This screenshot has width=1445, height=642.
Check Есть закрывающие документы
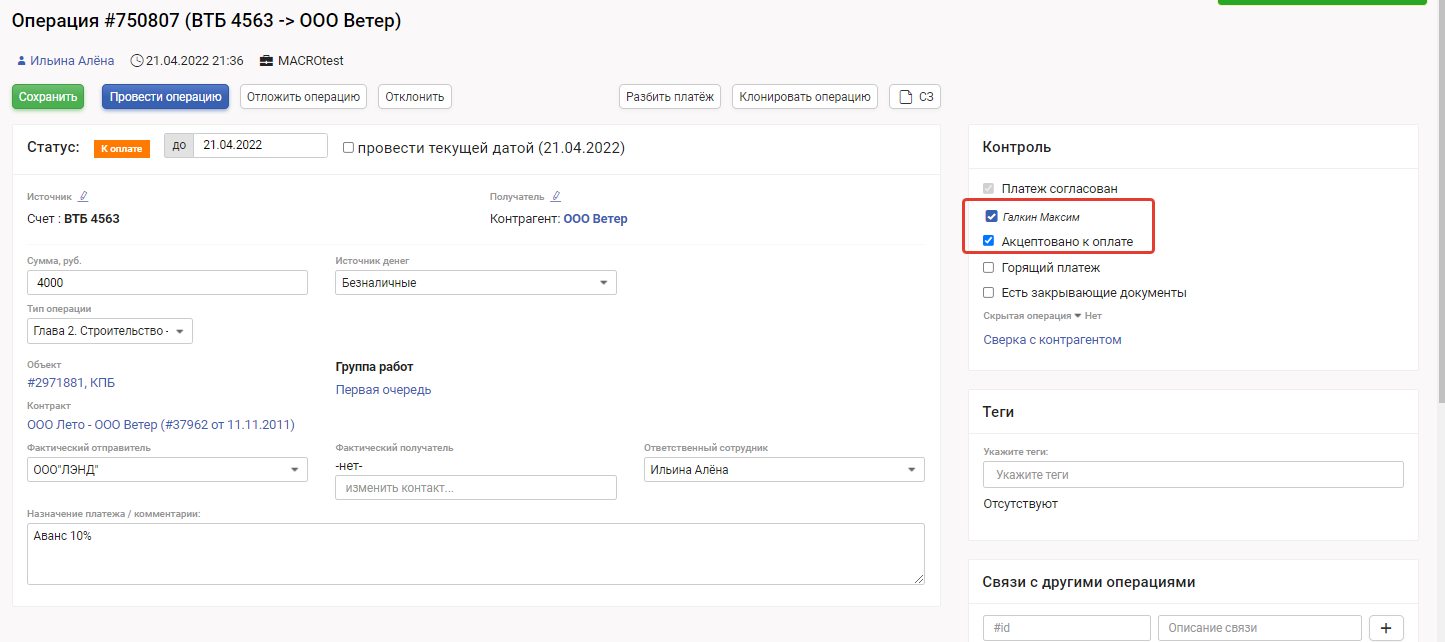coord(989,293)
